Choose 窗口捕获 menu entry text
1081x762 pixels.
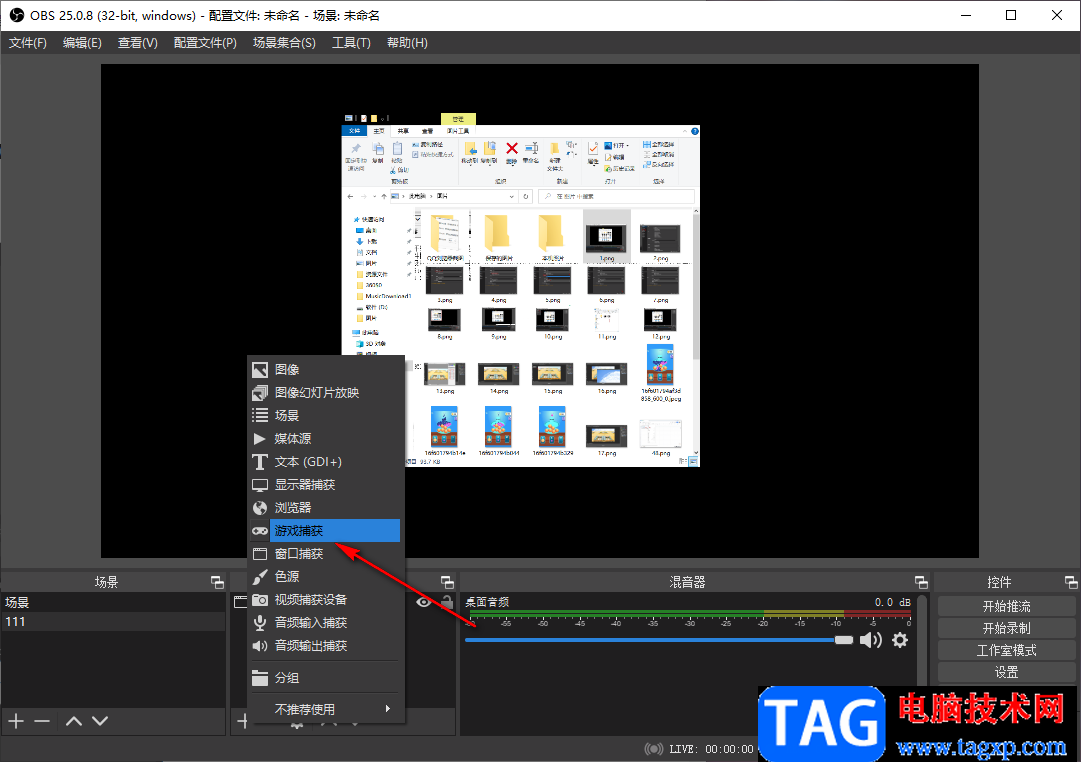[x=299, y=554]
